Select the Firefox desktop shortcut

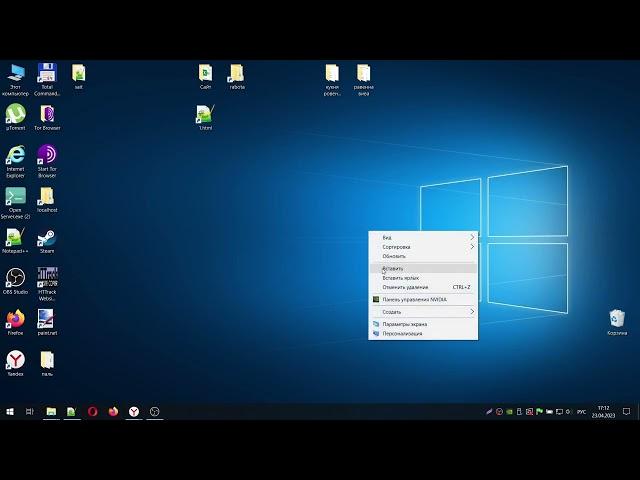(x=16, y=322)
